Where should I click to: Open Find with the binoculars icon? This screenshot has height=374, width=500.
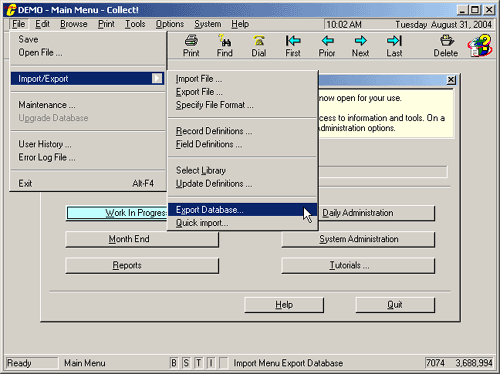224,41
